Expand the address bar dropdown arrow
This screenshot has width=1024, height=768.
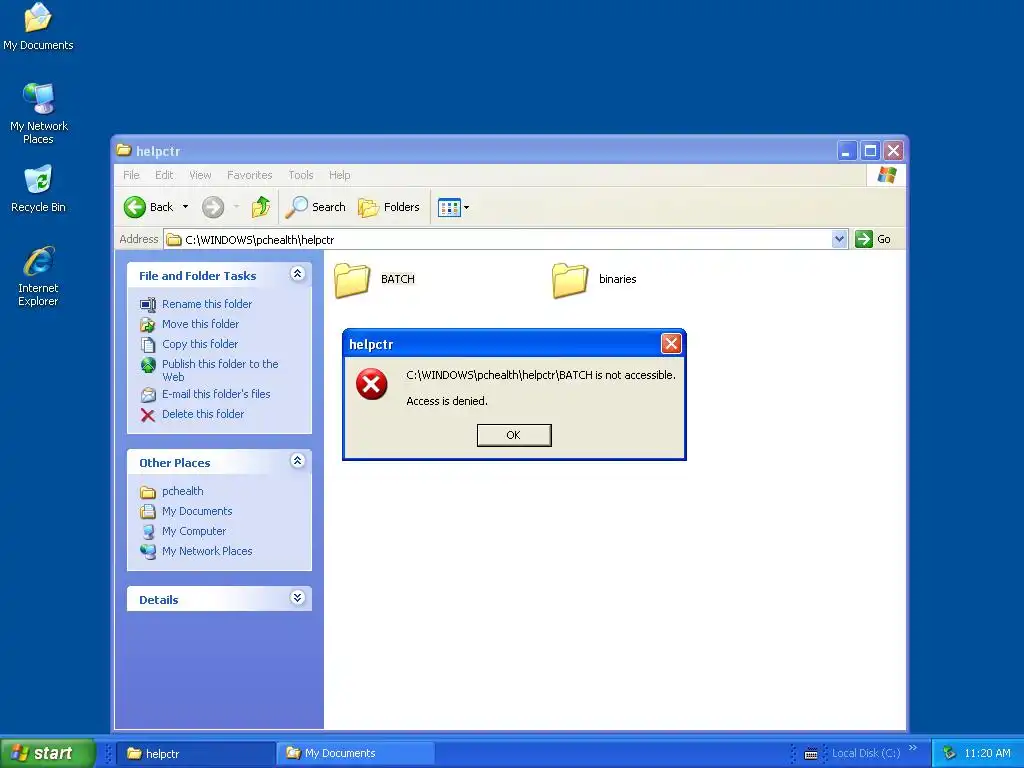point(840,240)
